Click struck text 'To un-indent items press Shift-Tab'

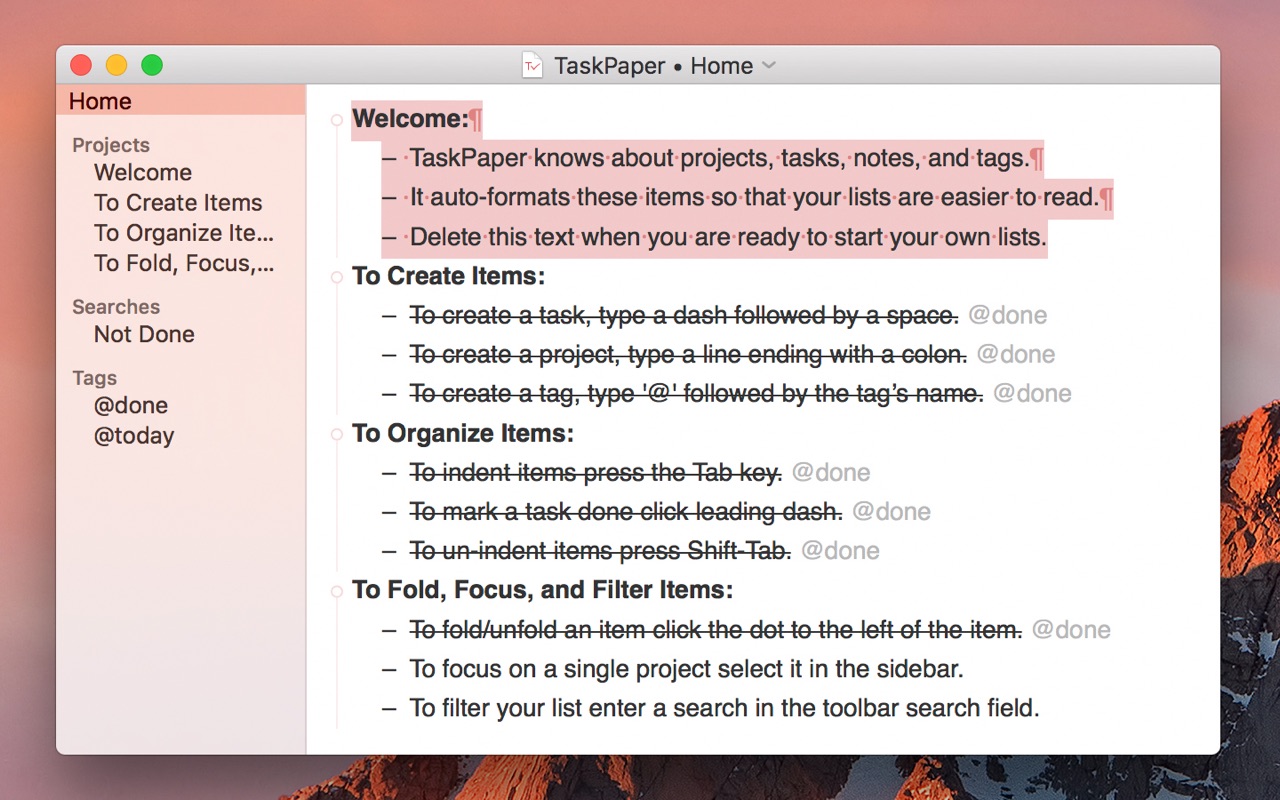[600, 551]
